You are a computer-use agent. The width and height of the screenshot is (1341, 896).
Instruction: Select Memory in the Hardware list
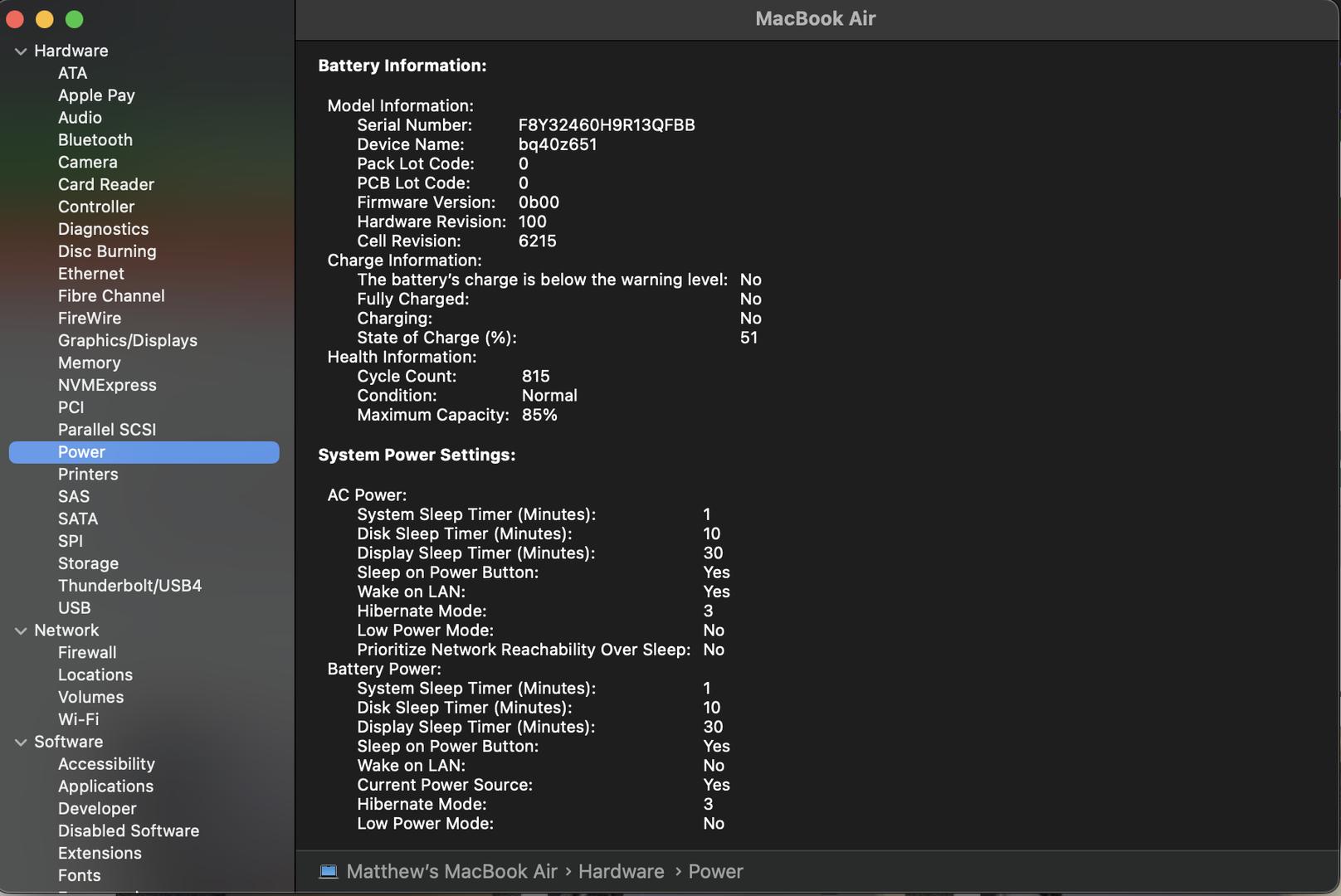click(x=89, y=363)
